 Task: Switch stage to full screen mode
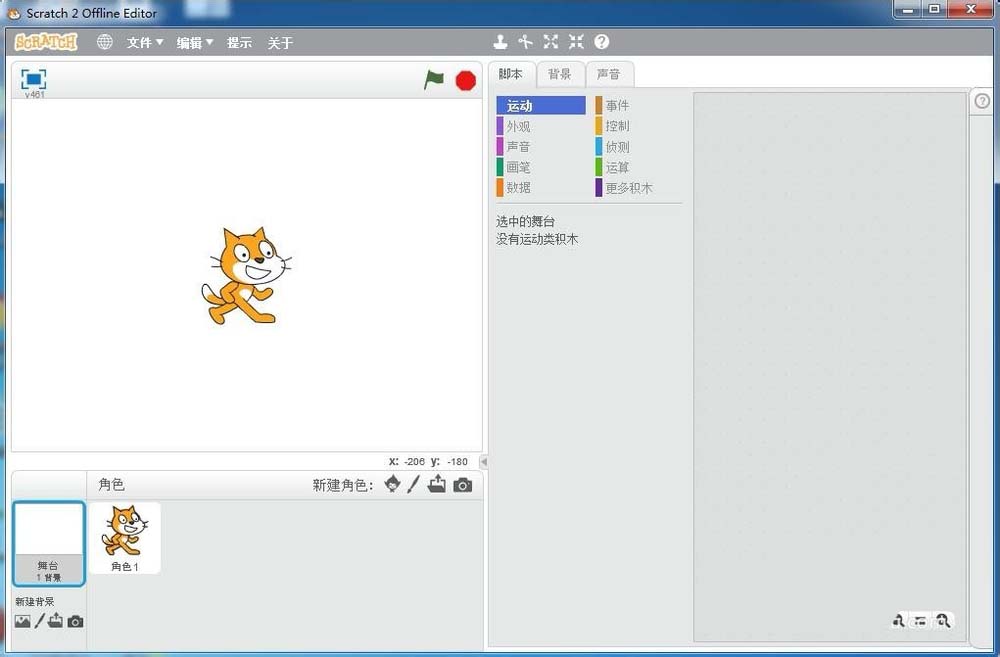click(33, 79)
